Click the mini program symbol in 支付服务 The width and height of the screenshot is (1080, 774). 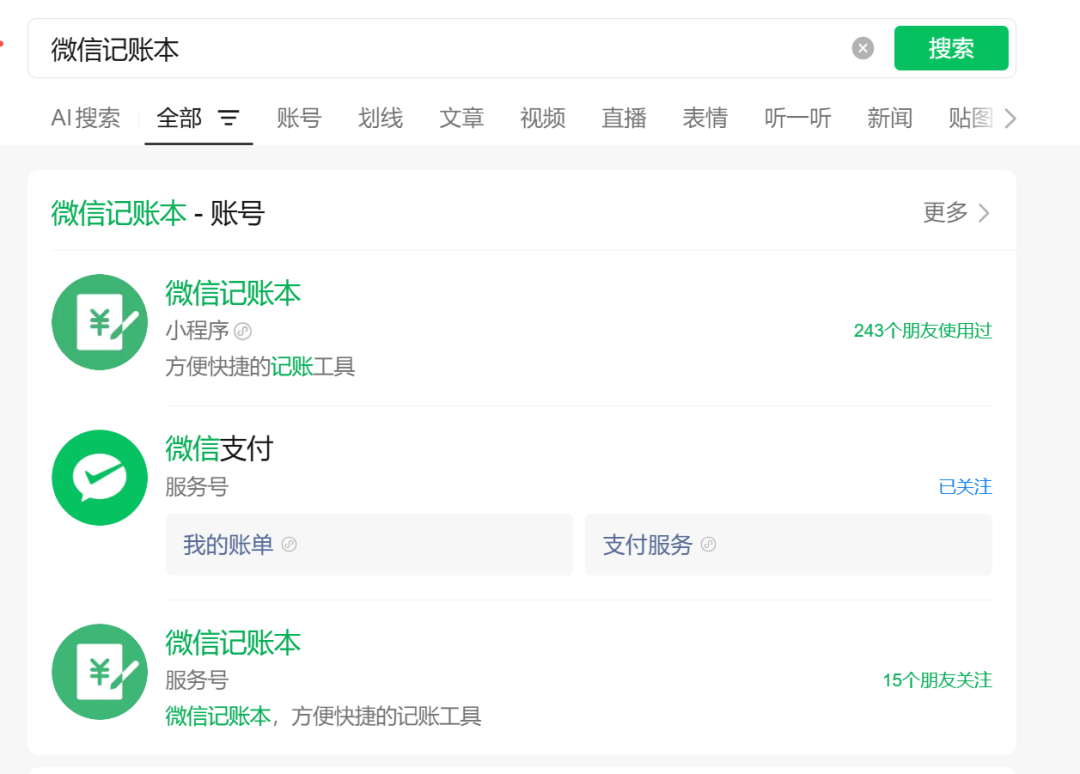pyautogui.click(x=708, y=545)
